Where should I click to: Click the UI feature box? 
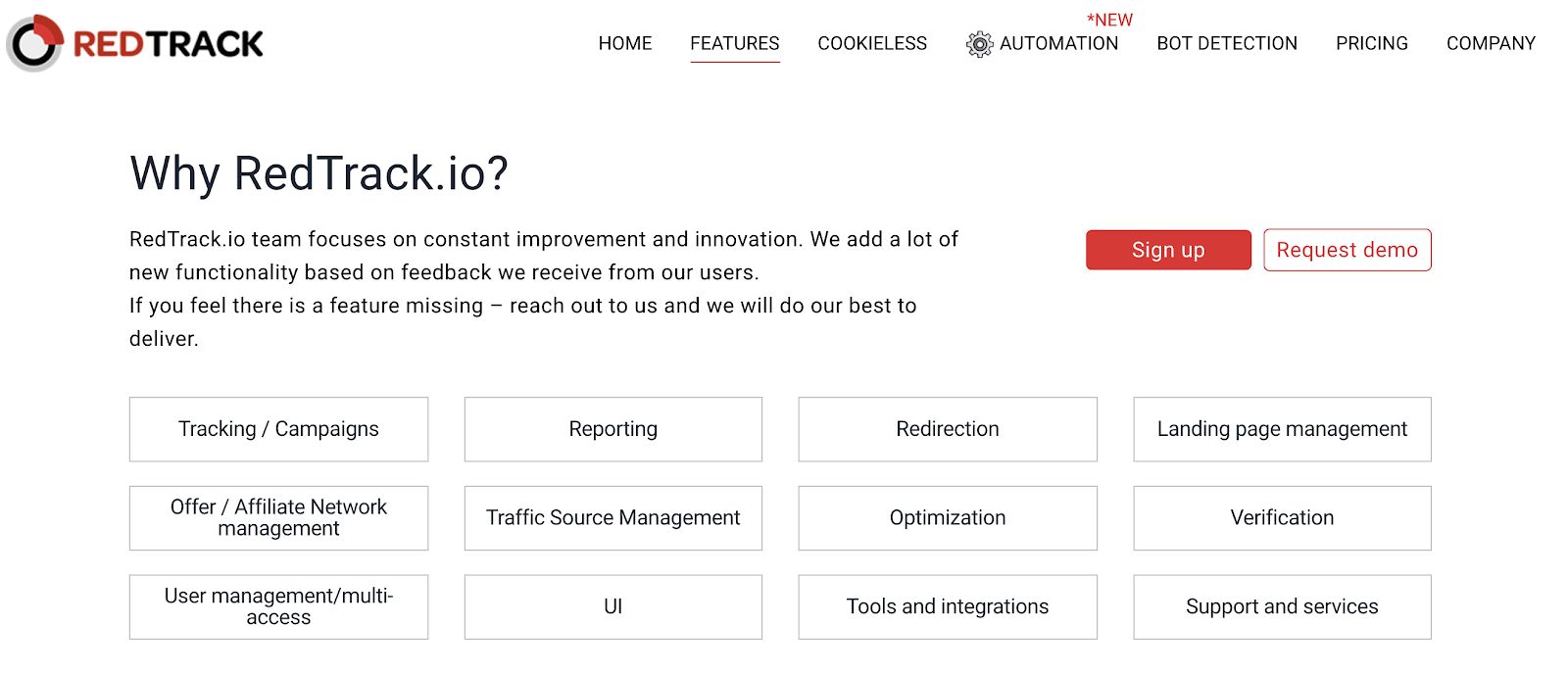point(613,607)
